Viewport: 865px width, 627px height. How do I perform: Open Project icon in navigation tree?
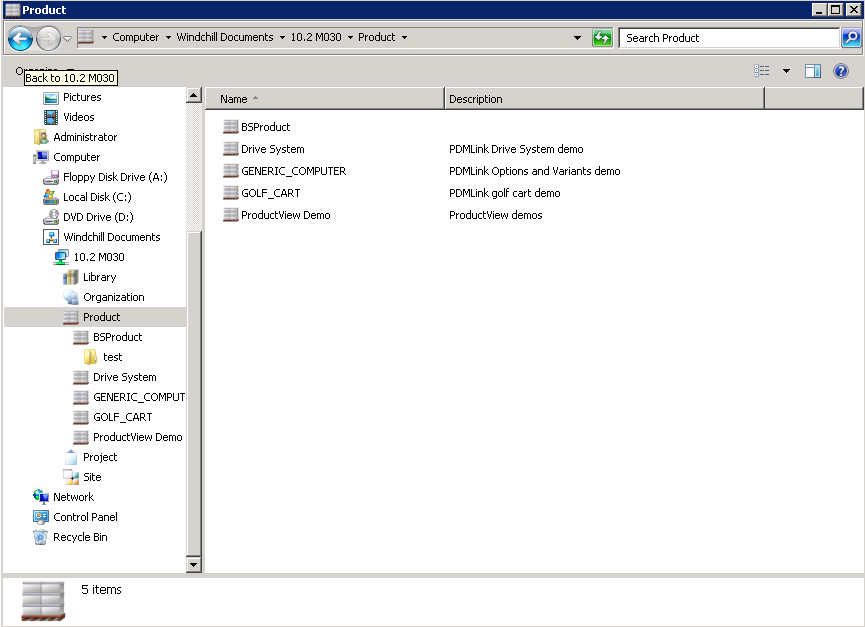(x=71, y=457)
